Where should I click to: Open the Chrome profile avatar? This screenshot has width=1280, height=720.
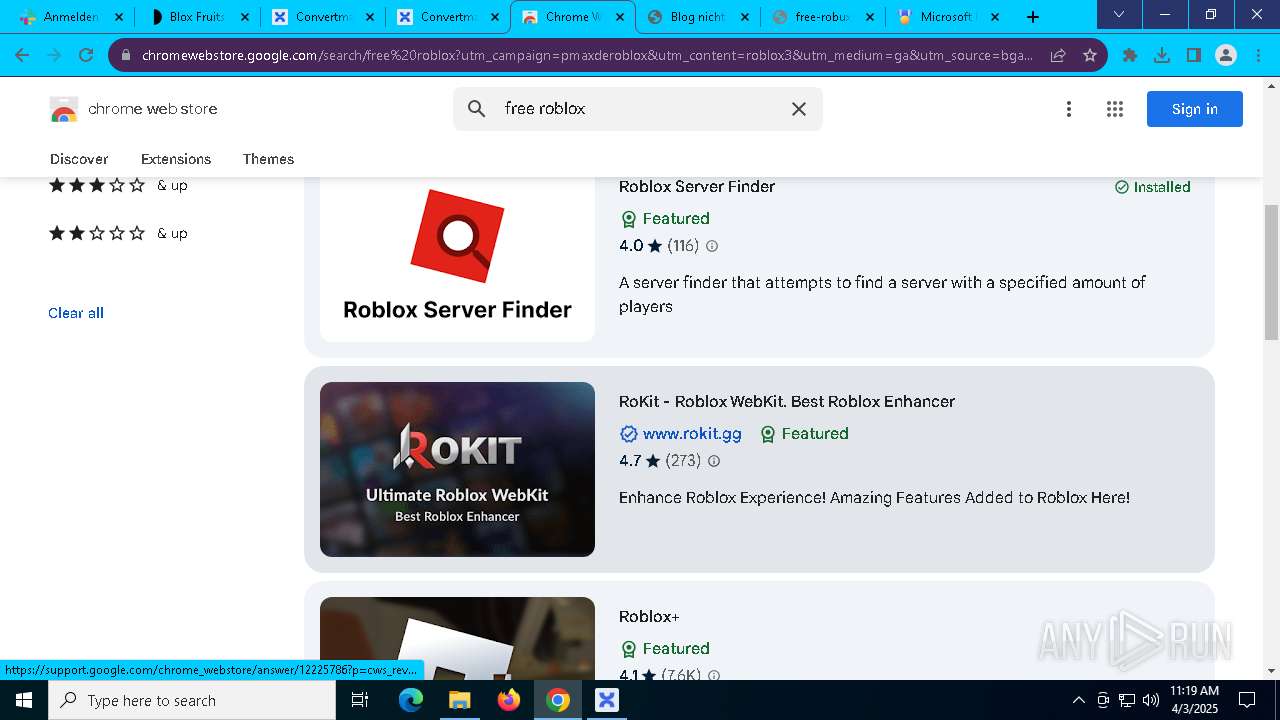click(1226, 55)
